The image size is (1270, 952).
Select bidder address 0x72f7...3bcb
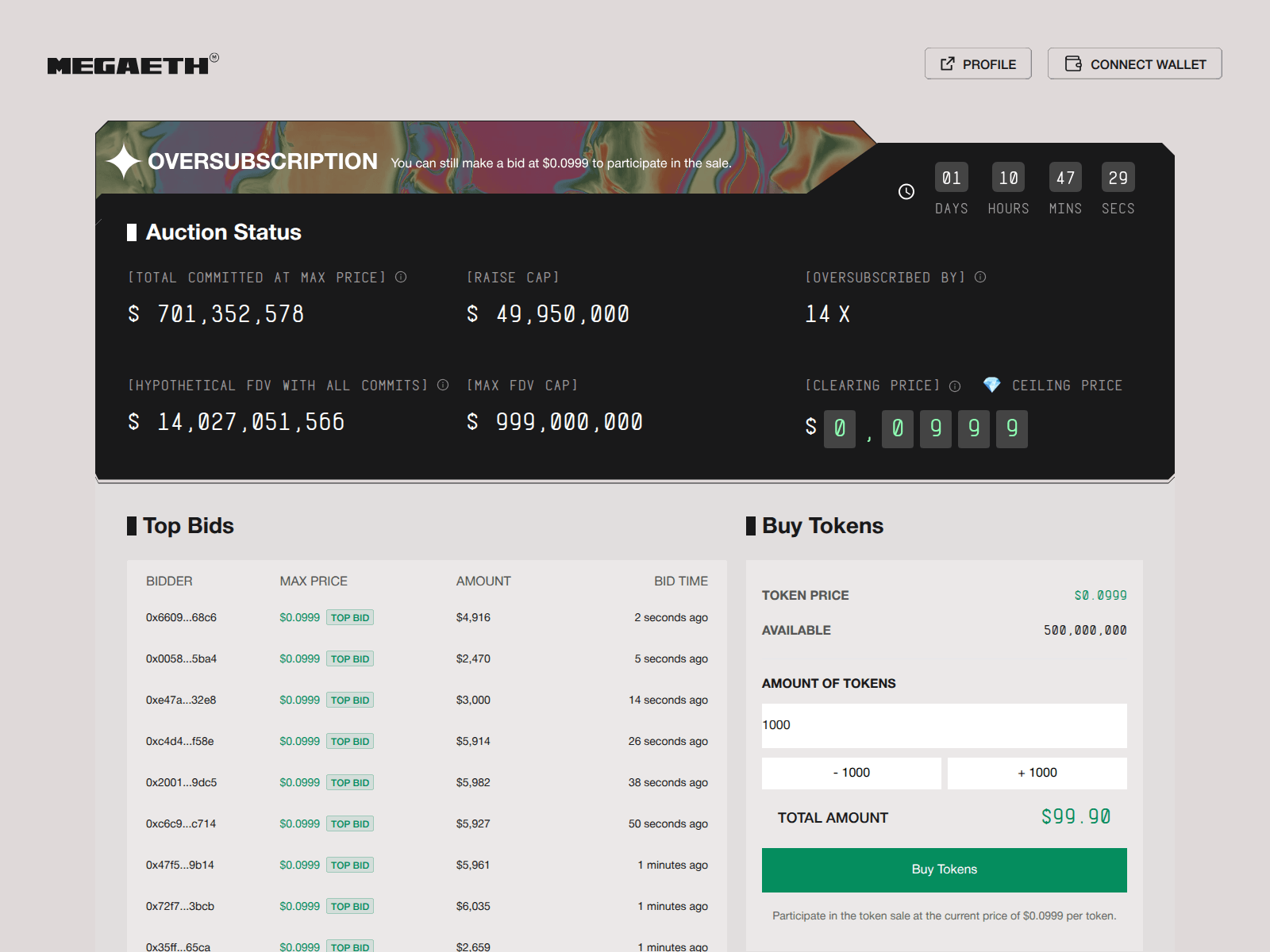(180, 906)
